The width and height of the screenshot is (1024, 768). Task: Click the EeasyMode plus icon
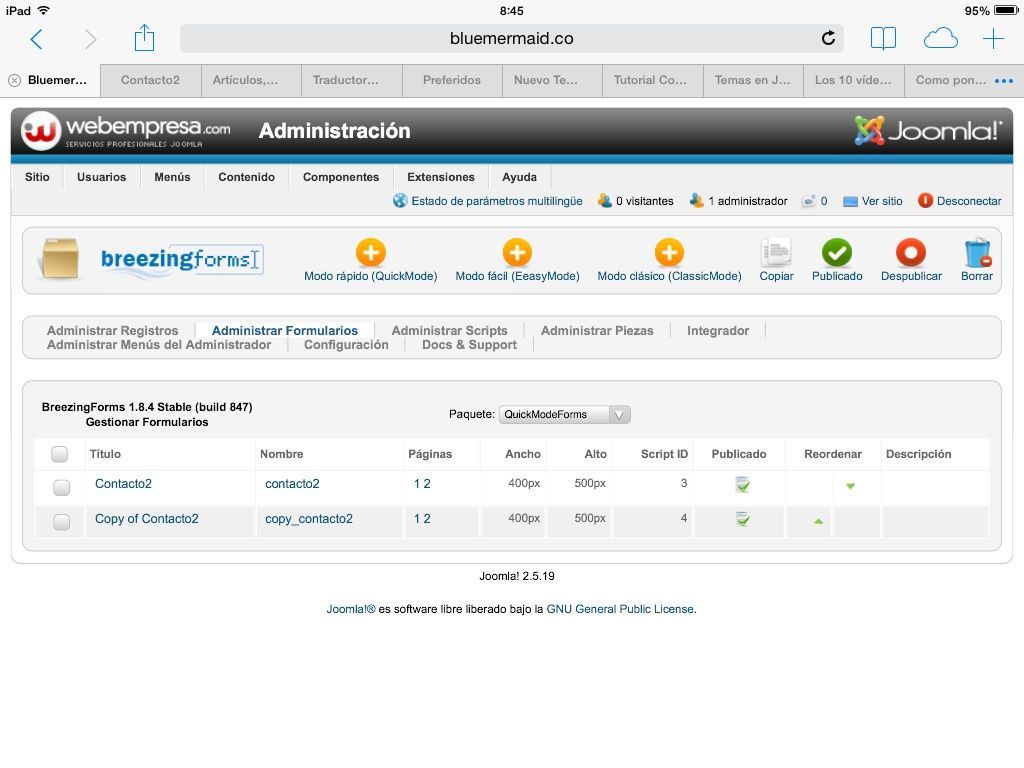[x=517, y=252]
